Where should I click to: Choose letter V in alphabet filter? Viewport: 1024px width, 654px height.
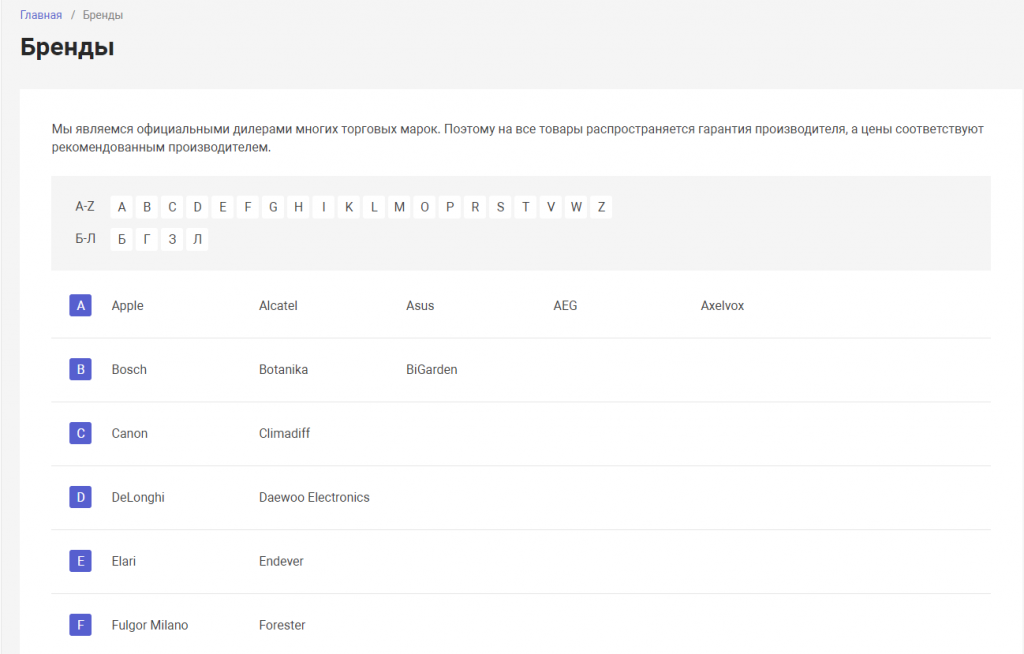551,207
